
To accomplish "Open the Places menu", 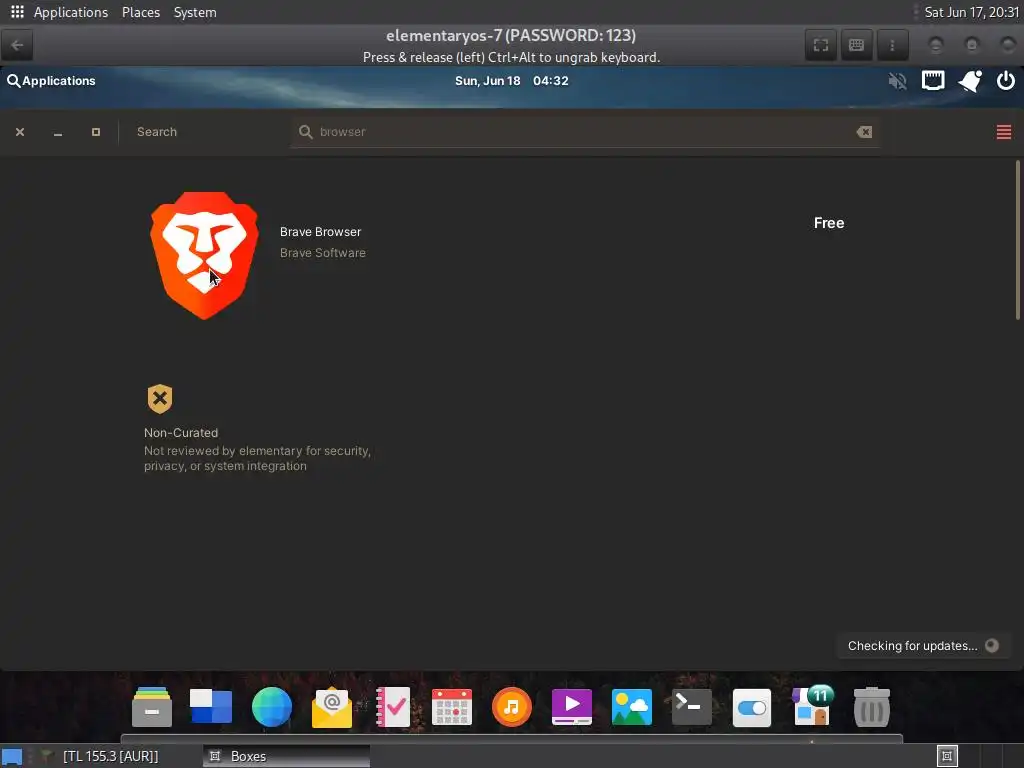I will [140, 12].
